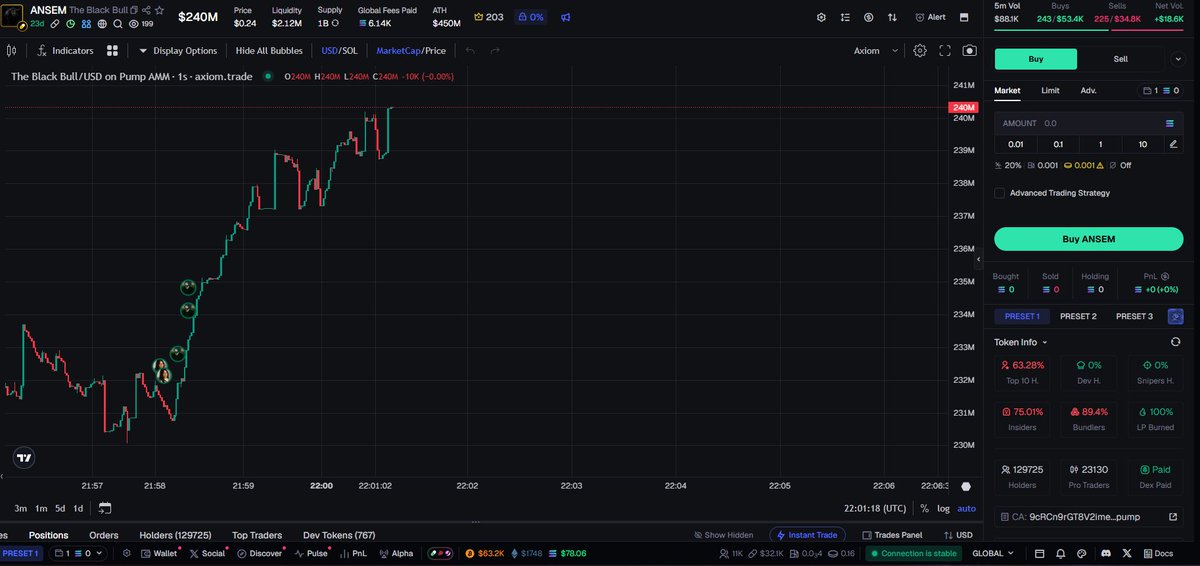Open the globe website icon
The image size is (1200, 566).
tap(102, 23)
